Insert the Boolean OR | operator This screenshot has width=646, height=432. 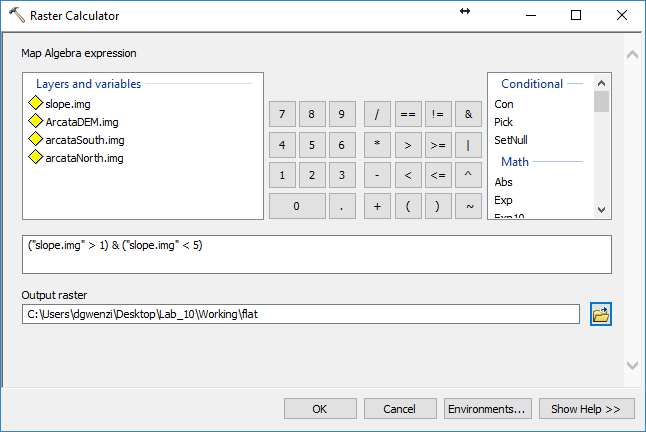[468, 145]
